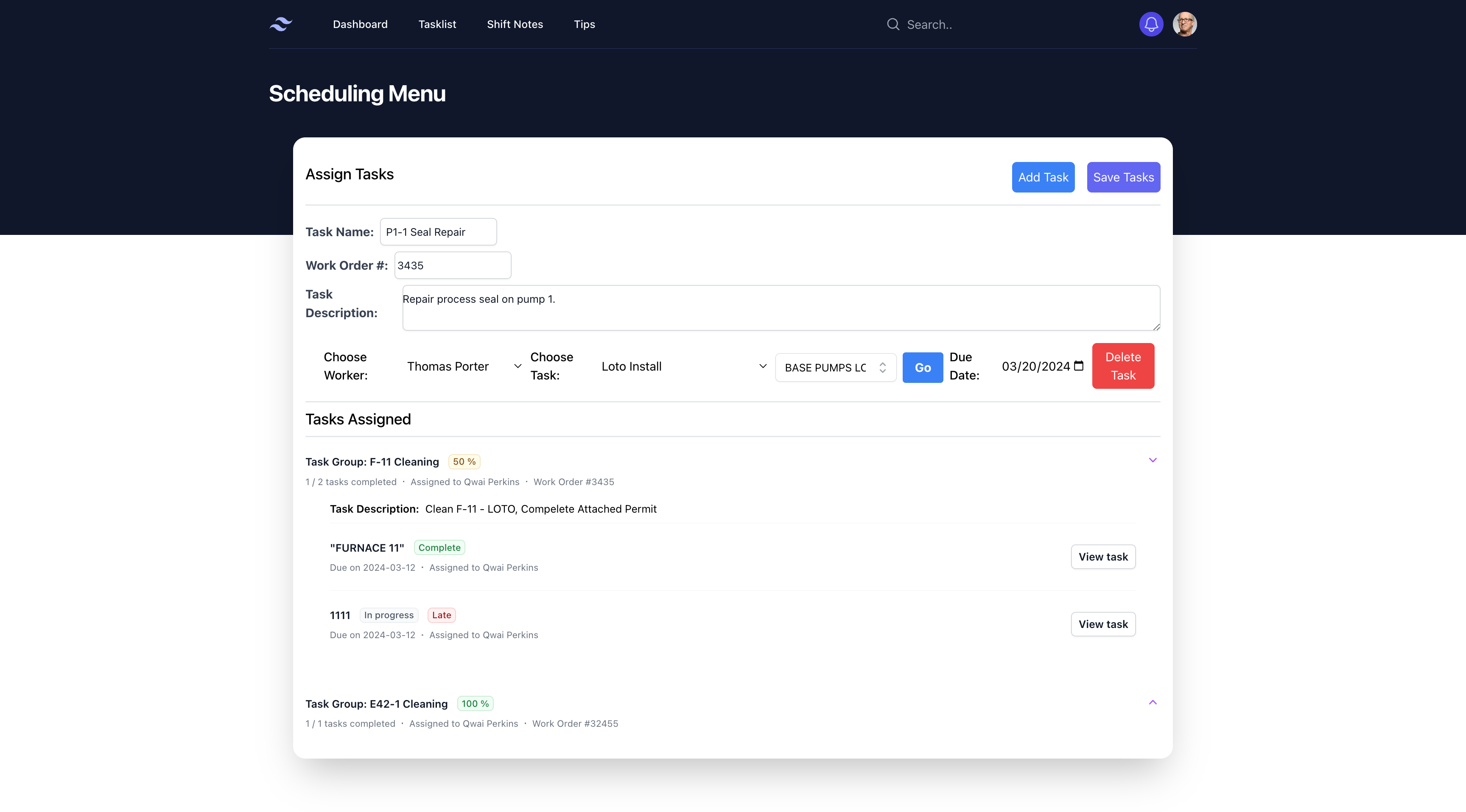
Task: Collapse the F-11 Cleaning task group
Action: point(1153,460)
